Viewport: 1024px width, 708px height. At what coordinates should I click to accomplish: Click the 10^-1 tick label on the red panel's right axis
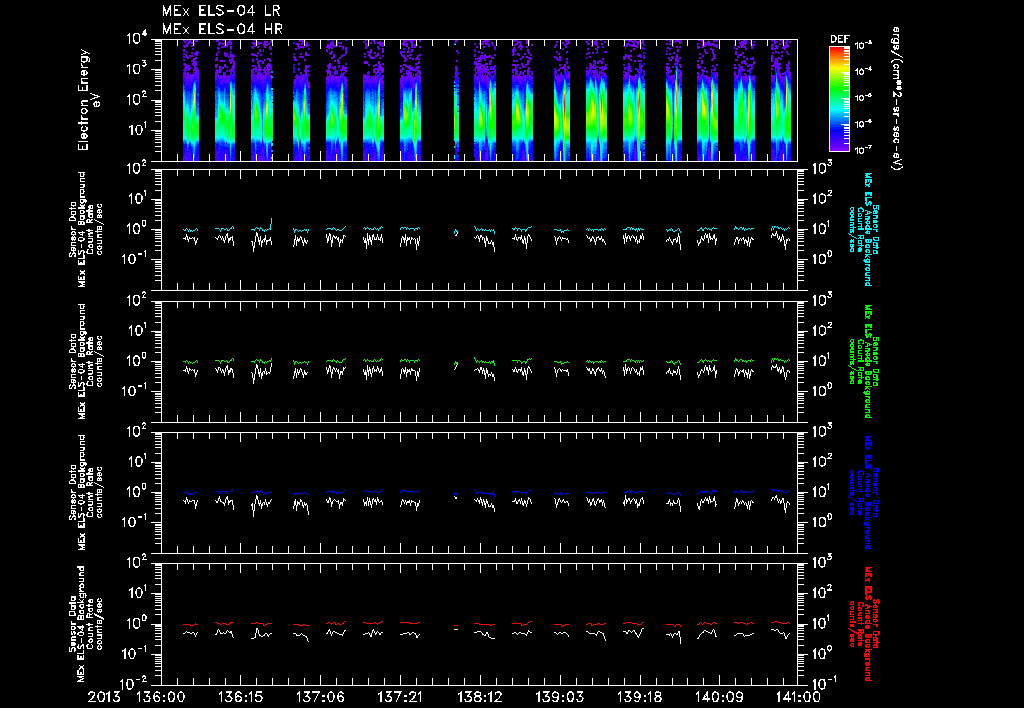pos(823,683)
